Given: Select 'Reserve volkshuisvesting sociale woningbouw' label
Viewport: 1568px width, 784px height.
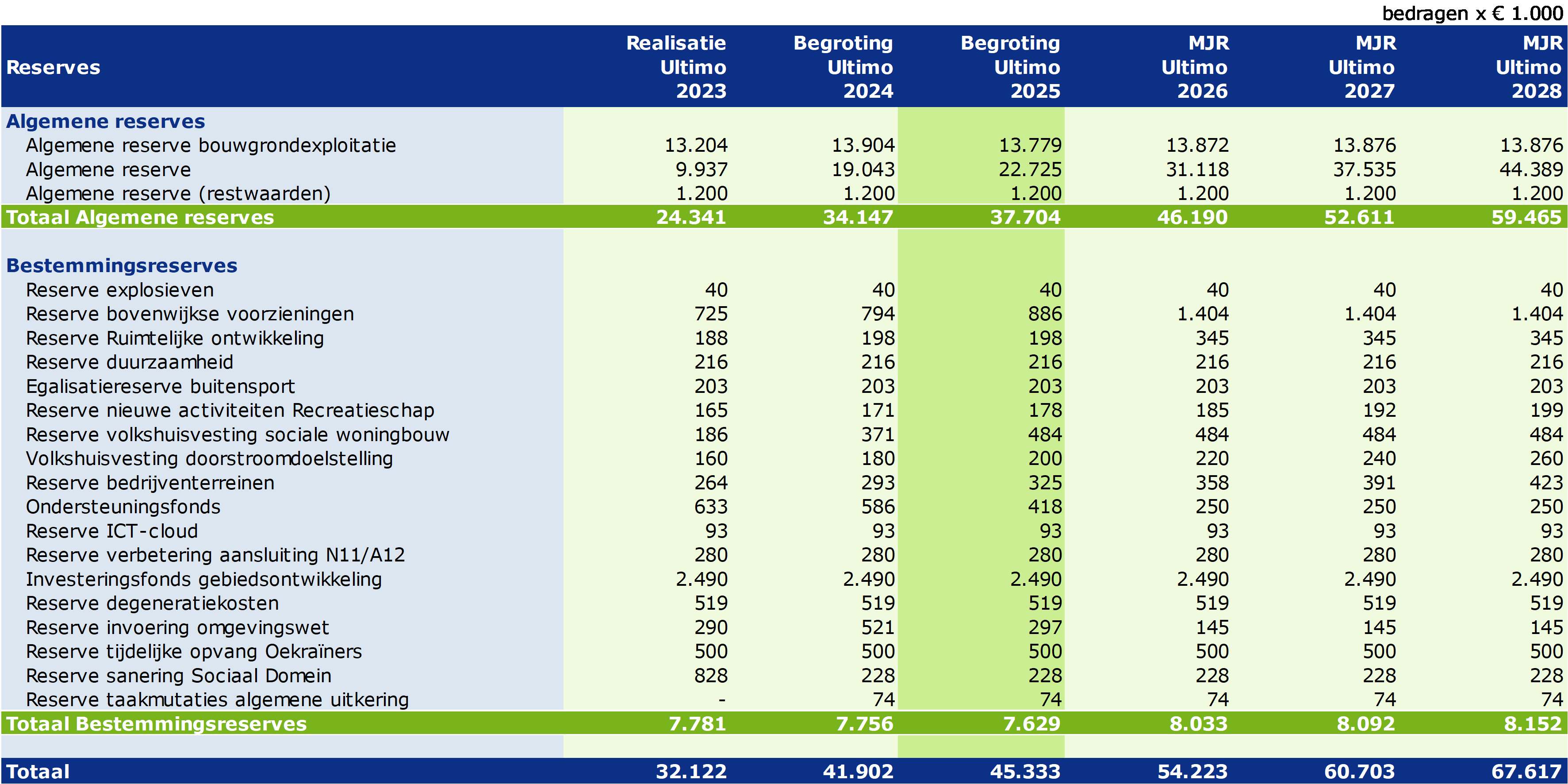Looking at the screenshot, I should click(x=238, y=434).
